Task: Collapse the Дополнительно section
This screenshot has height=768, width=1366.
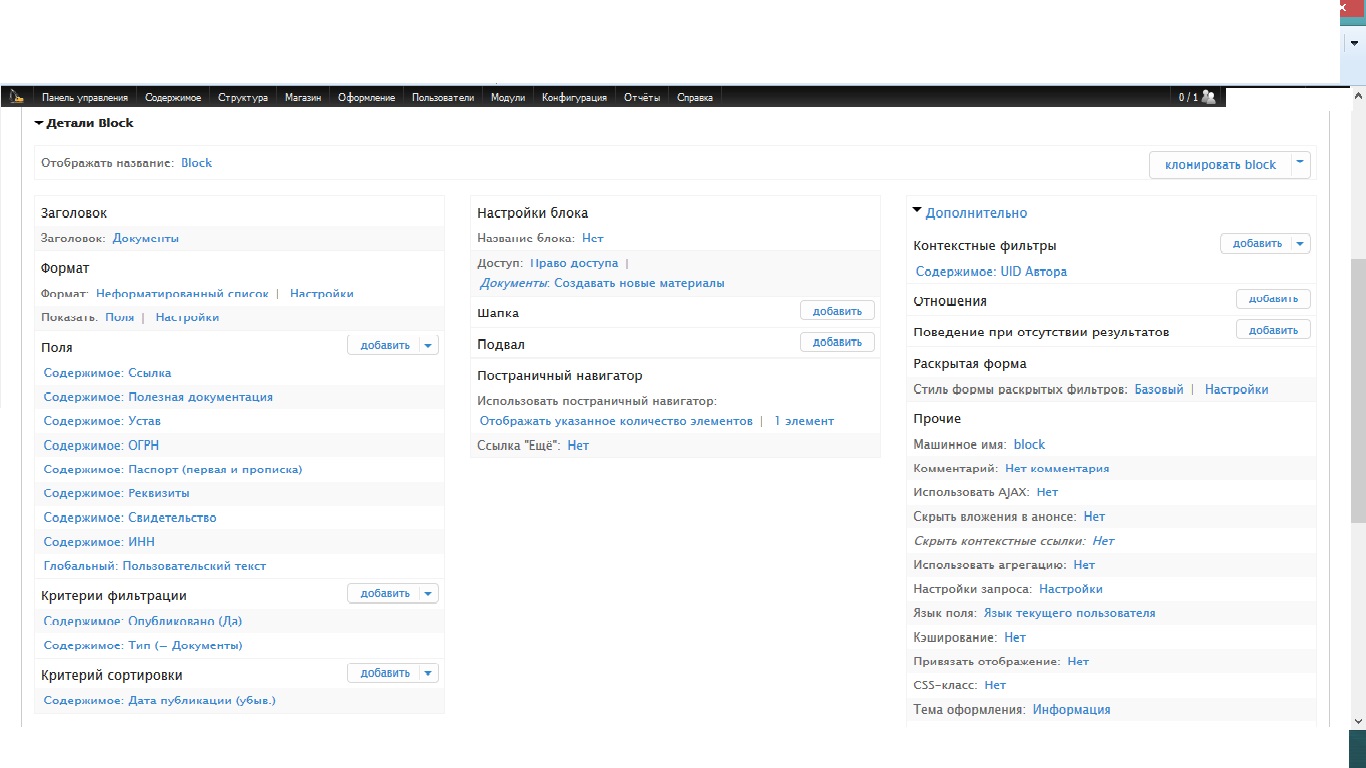Action: point(917,211)
